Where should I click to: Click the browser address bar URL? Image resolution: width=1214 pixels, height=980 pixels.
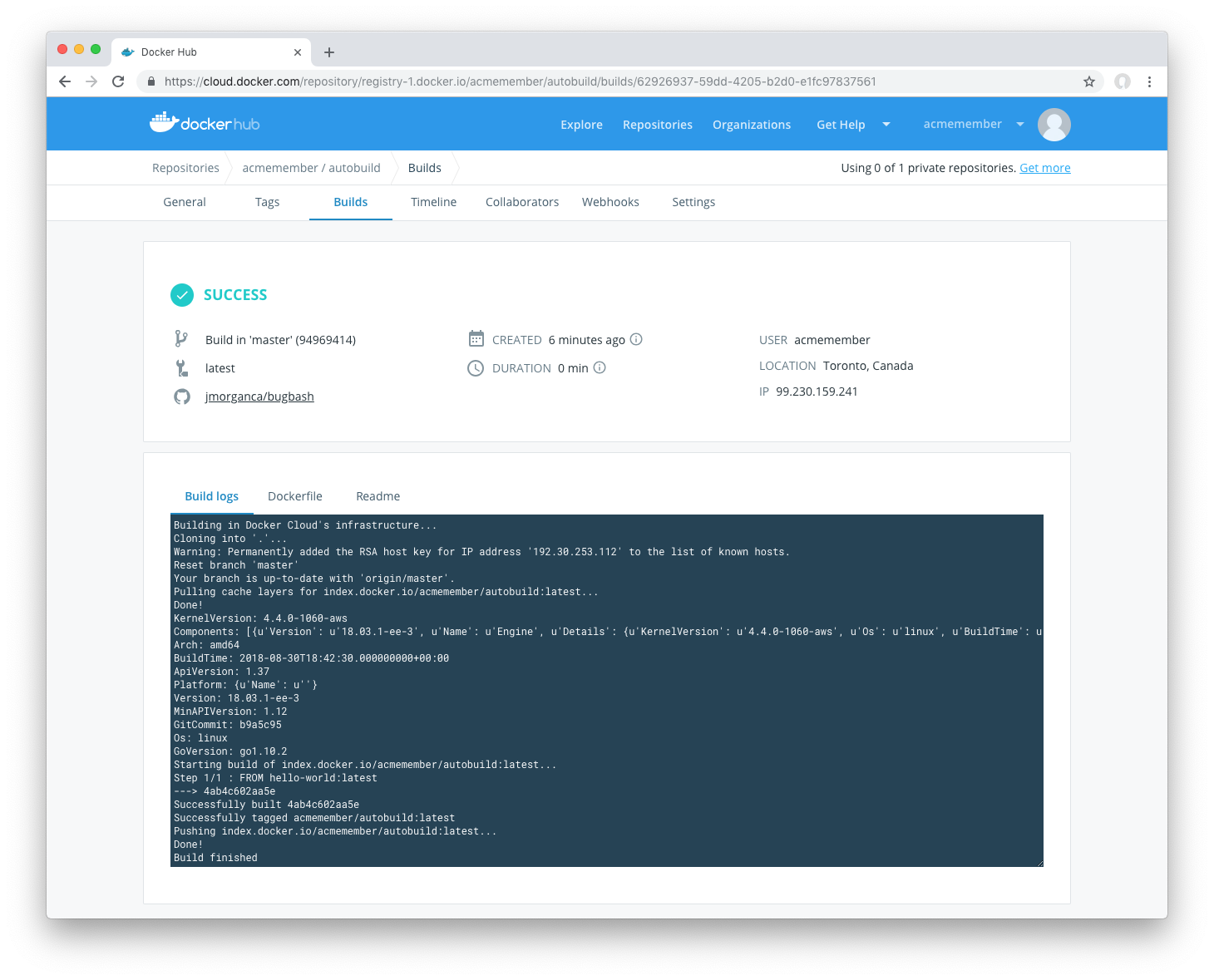click(x=520, y=81)
